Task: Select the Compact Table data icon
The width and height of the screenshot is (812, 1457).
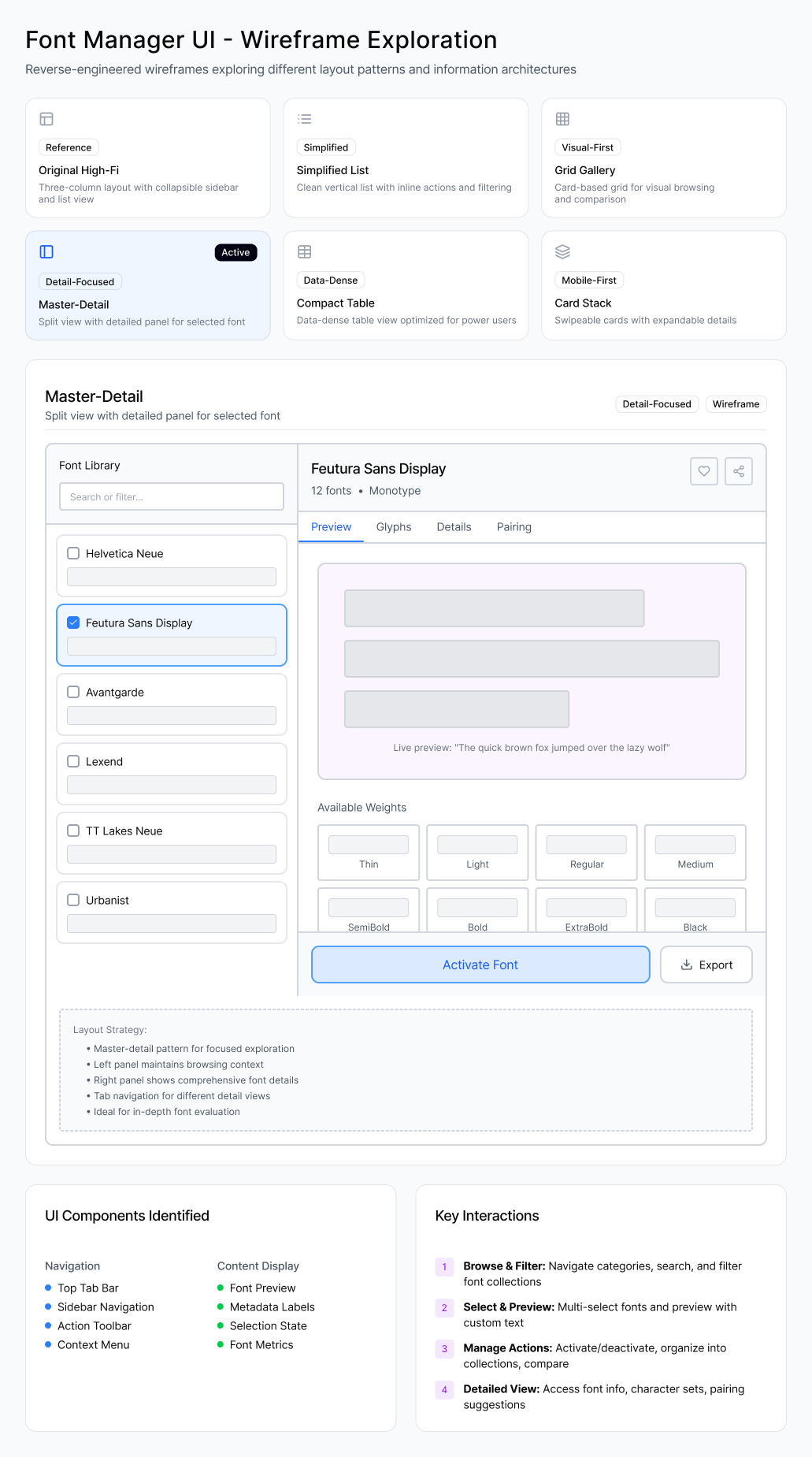Action: pos(305,252)
